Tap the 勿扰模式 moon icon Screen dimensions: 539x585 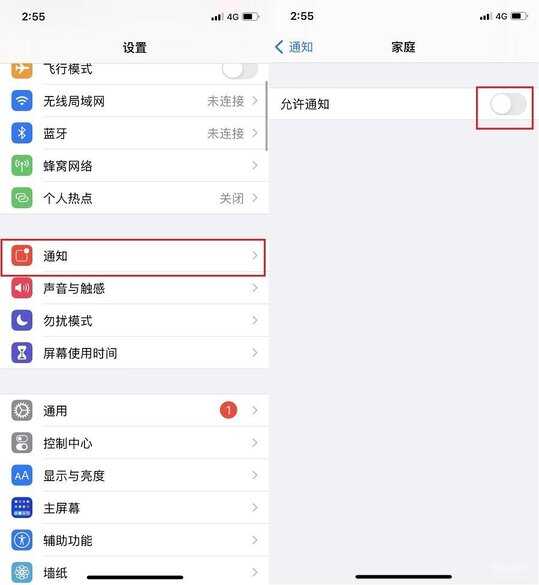22,320
